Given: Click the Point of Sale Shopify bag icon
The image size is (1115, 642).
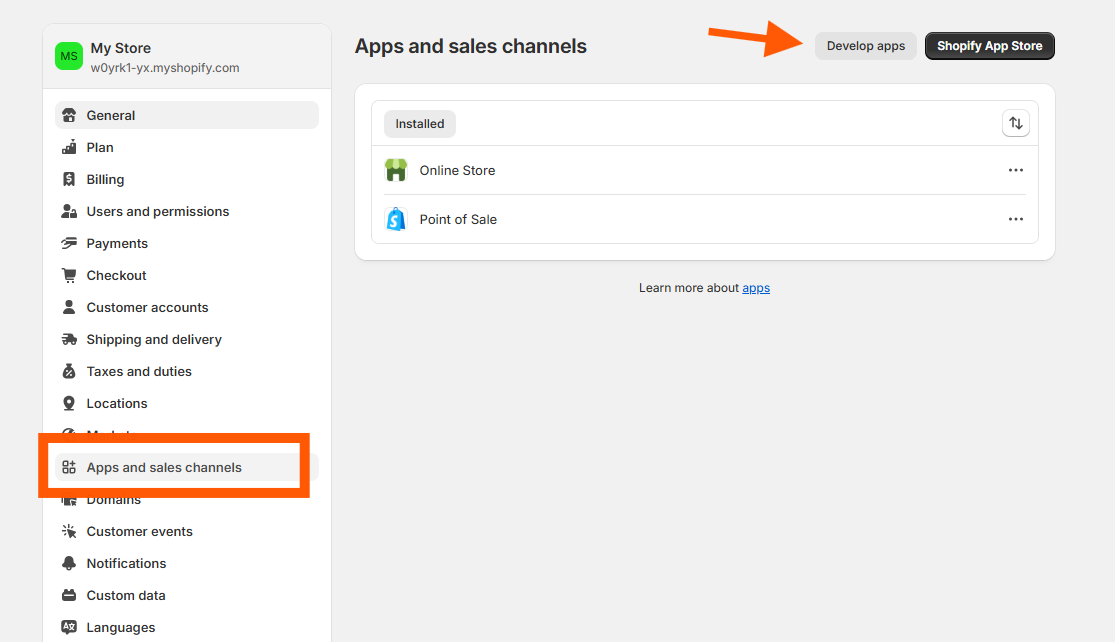Looking at the screenshot, I should coord(396,219).
